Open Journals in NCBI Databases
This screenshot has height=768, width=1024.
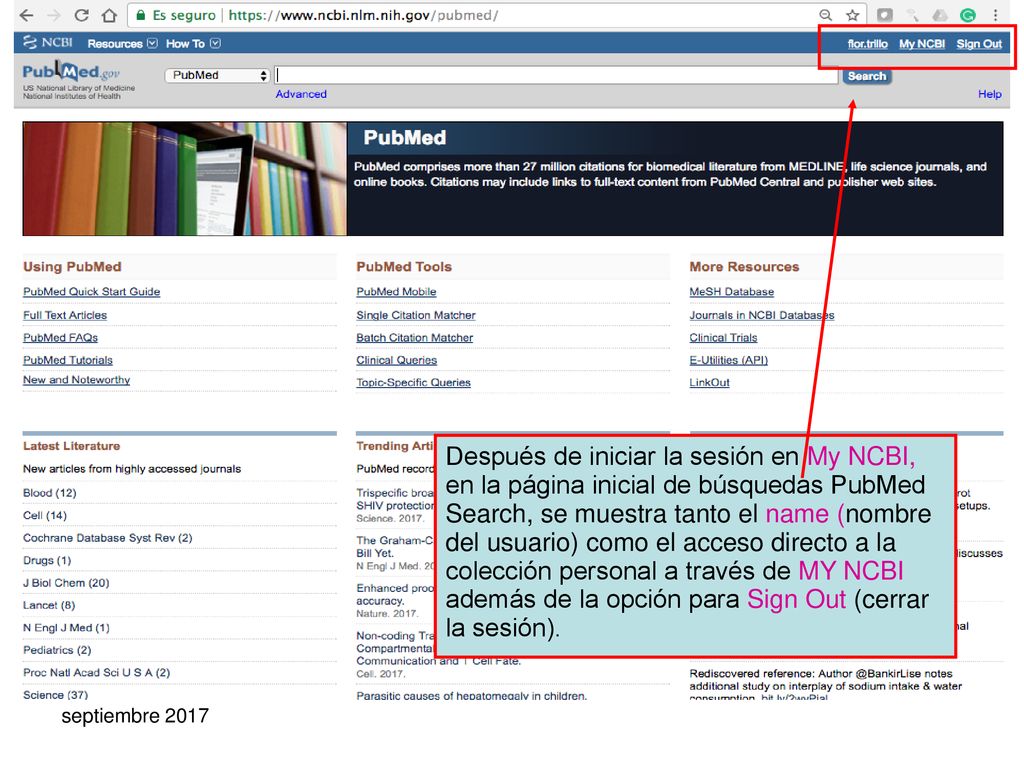pyautogui.click(x=761, y=315)
